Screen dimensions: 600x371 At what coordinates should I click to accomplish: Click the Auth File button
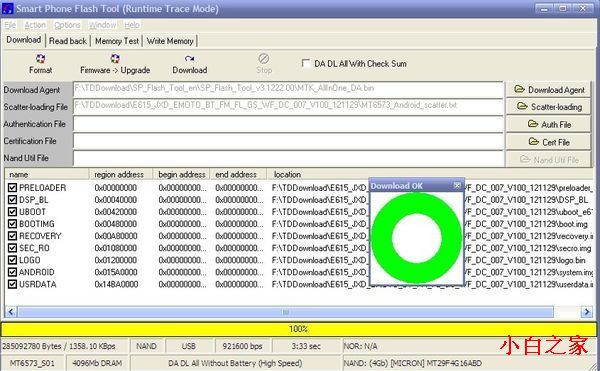pyautogui.click(x=549, y=124)
